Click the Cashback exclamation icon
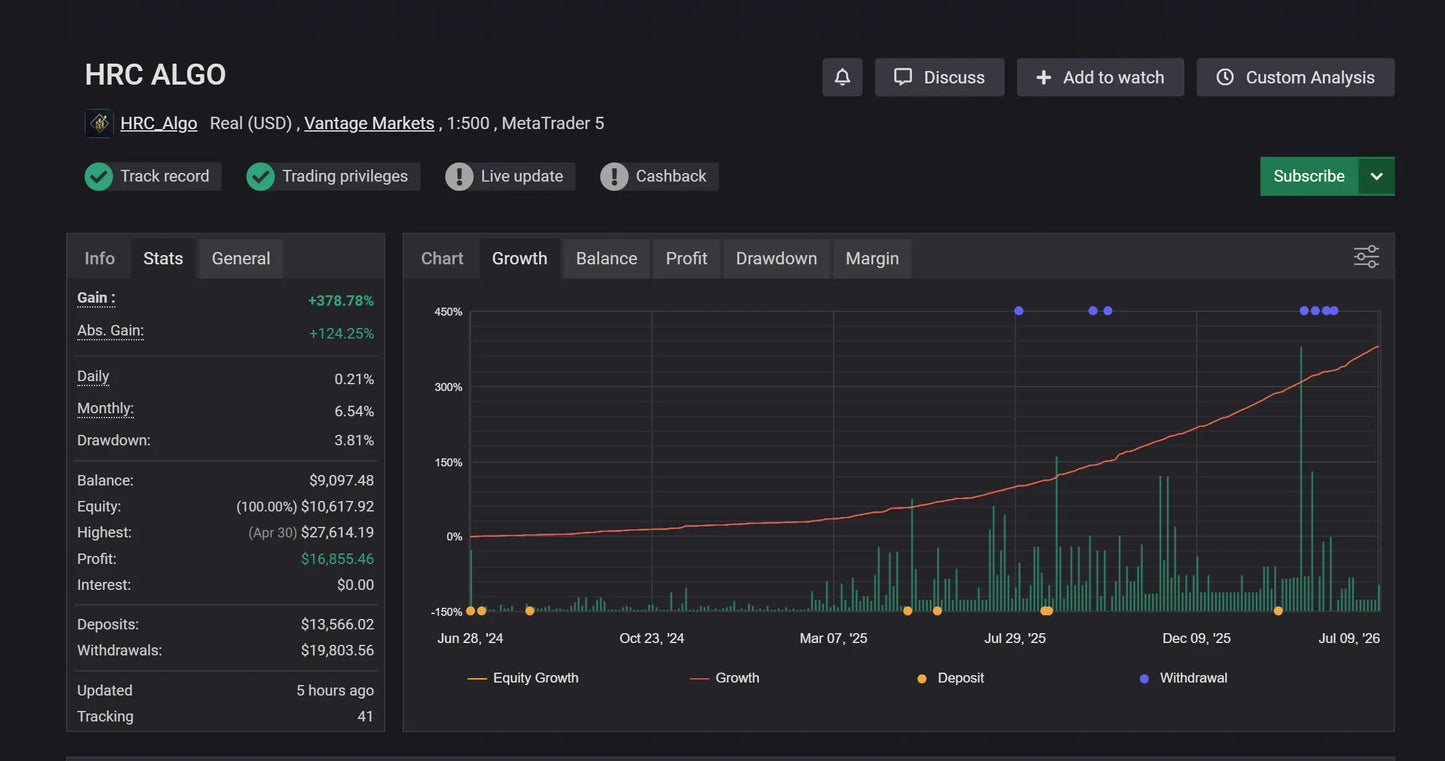 [614, 177]
